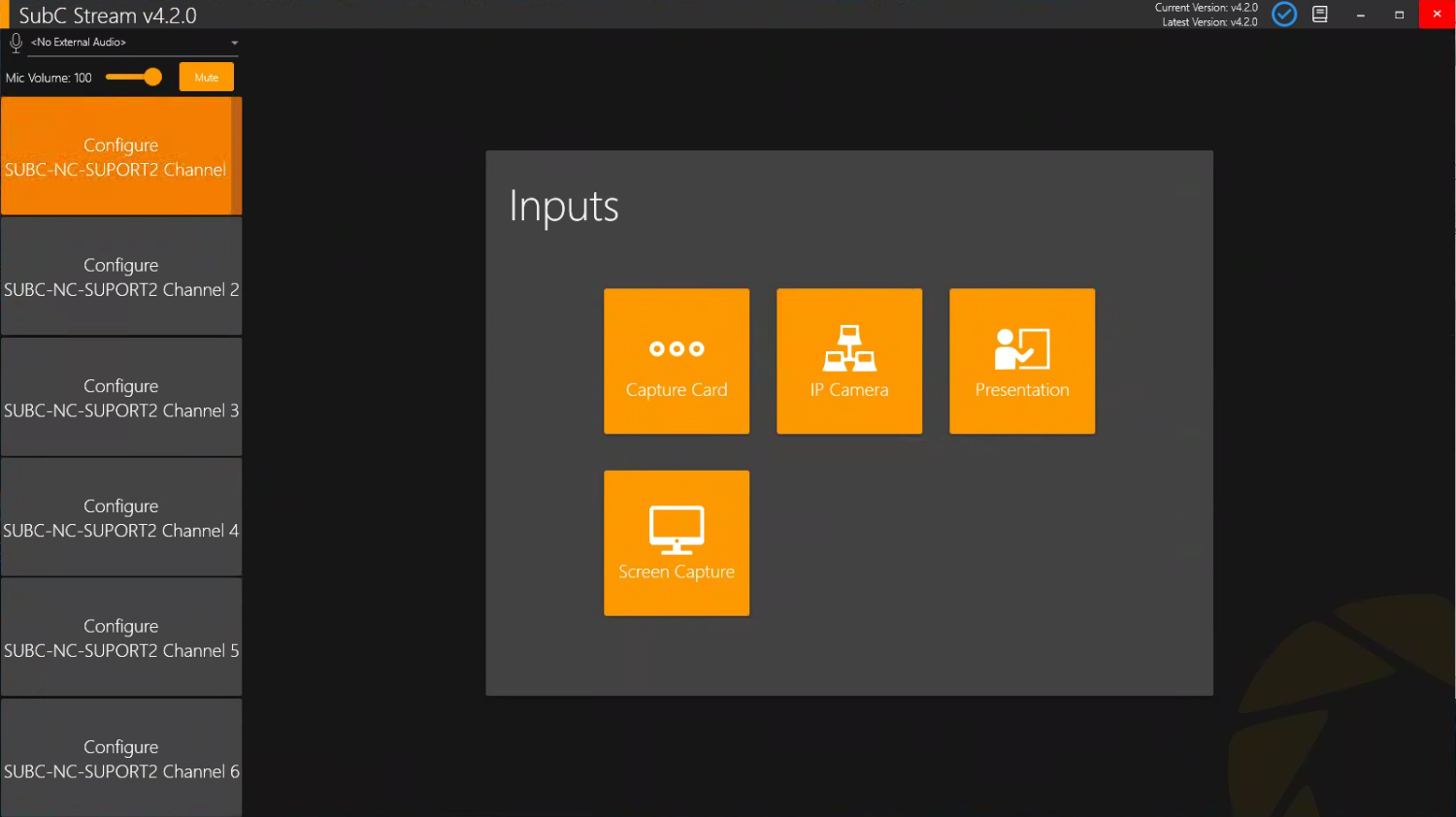Switch to Configure Channel 3
Image resolution: width=1456 pixels, height=817 pixels.
click(120, 398)
